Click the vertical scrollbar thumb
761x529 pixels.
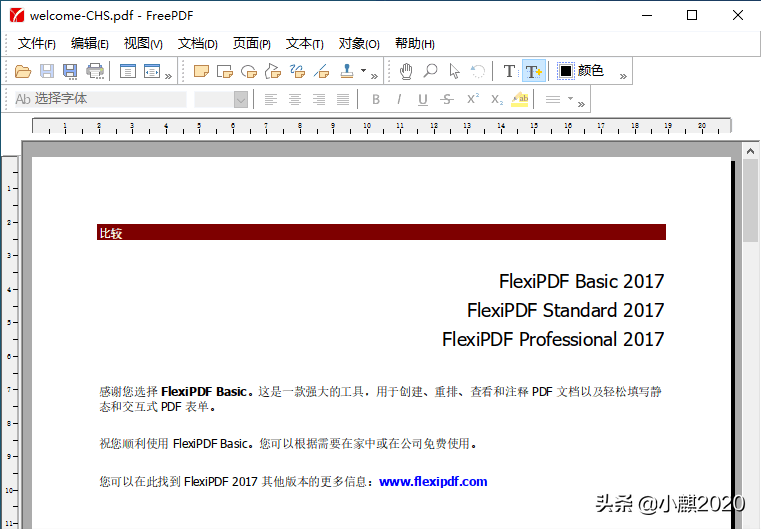[x=750, y=200]
